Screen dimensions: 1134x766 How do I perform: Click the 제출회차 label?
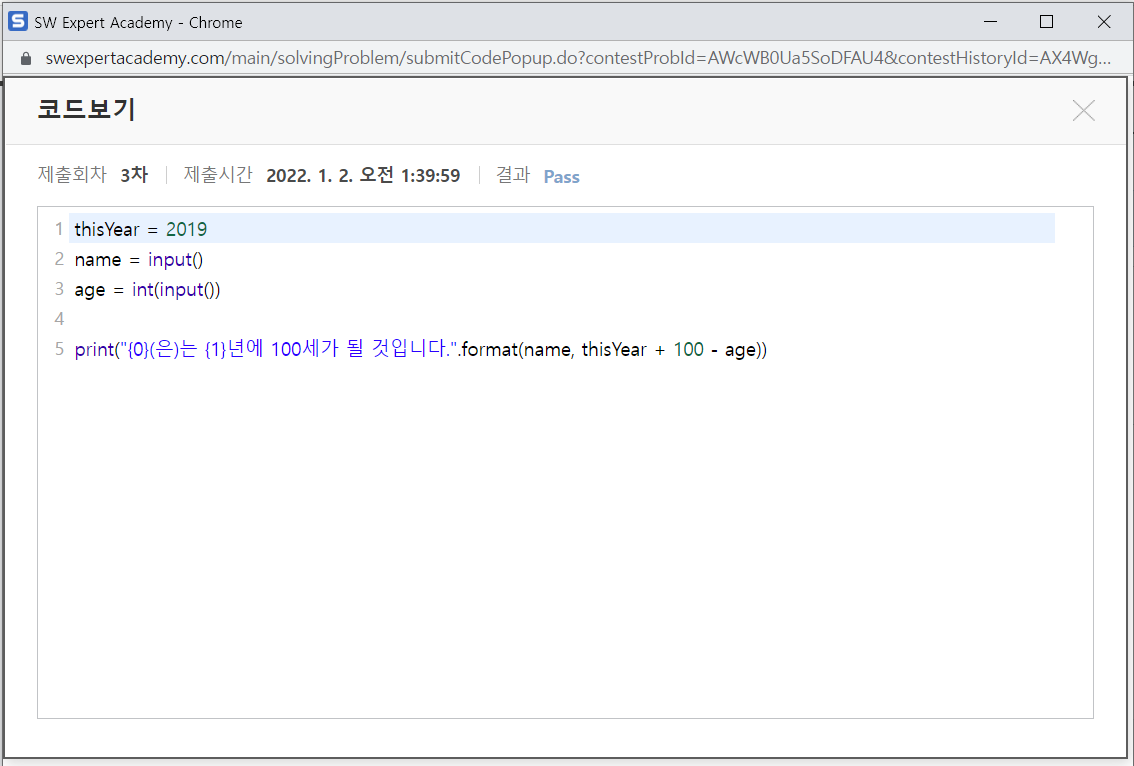[x=72, y=175]
